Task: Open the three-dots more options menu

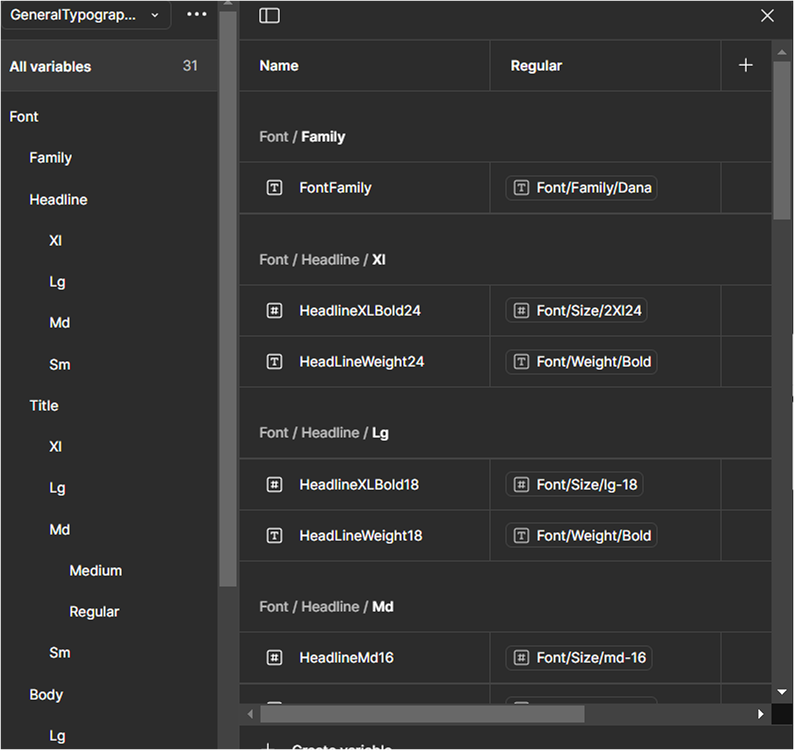Action: (197, 15)
